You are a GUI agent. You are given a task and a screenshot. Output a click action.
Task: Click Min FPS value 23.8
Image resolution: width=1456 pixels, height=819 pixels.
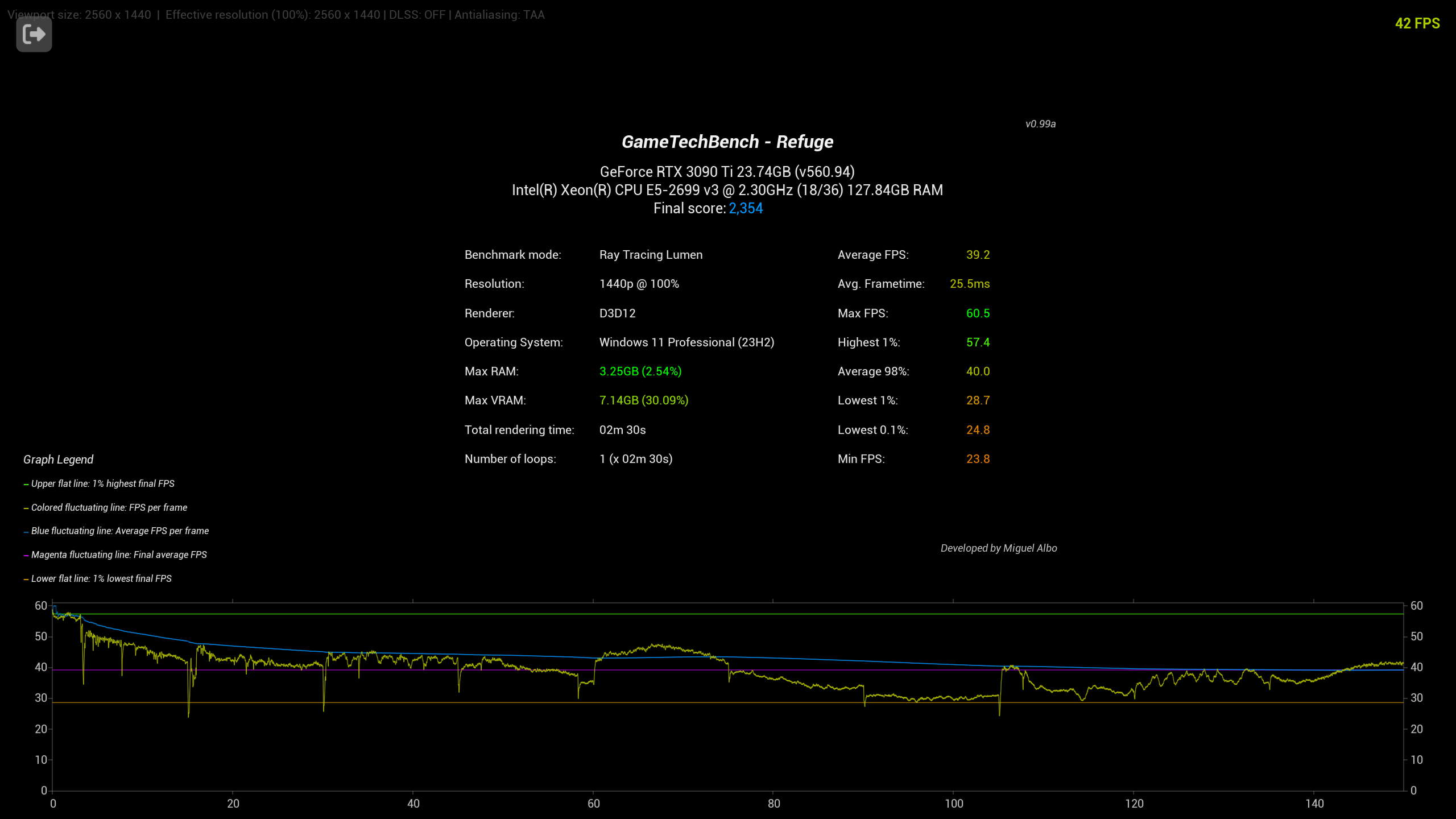[978, 459]
